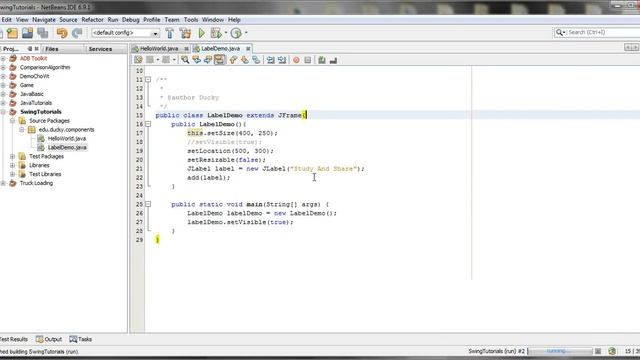
Task: Expand the ADB Toolkit project node
Action: [x=3, y=58]
